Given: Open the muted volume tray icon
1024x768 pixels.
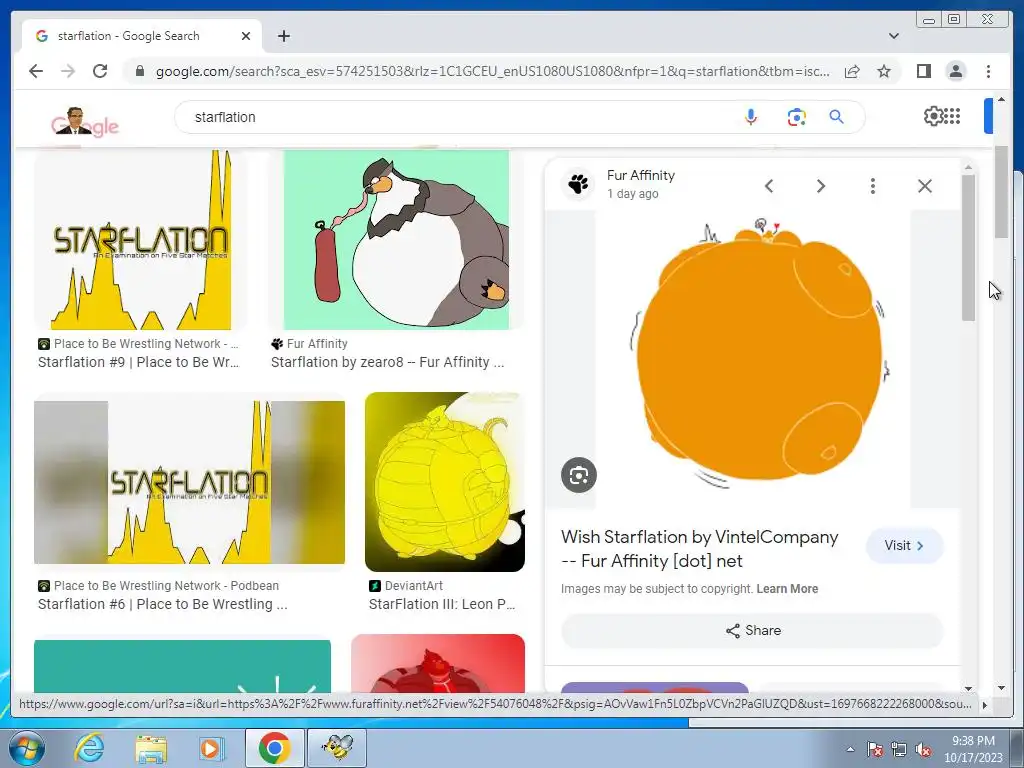Looking at the screenshot, I should tap(923, 750).
